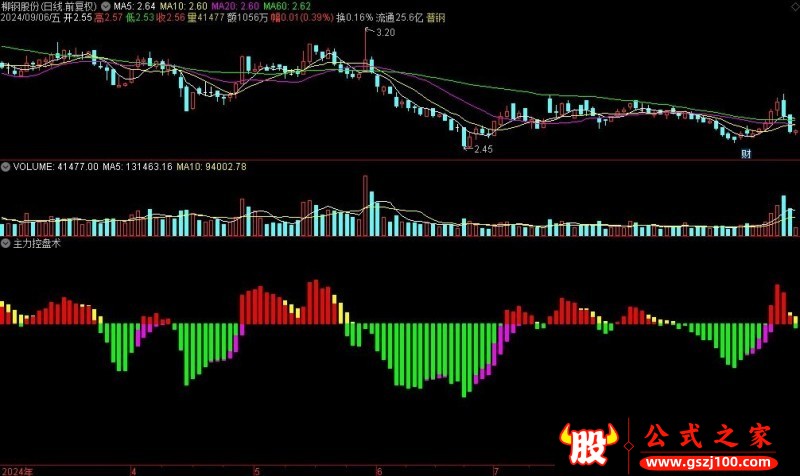Viewport: 800px width, 476px height.
Task: Click the 额1056万 amount value
Action: click(247, 17)
